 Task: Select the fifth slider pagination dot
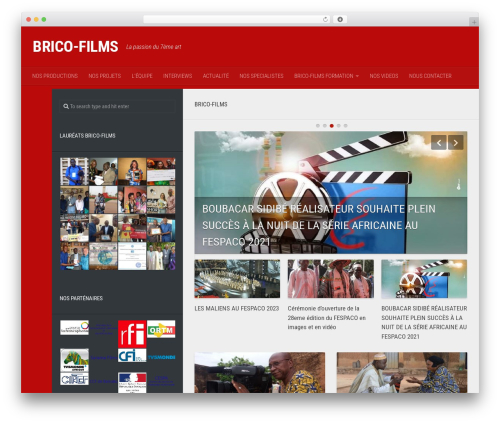[346, 126]
